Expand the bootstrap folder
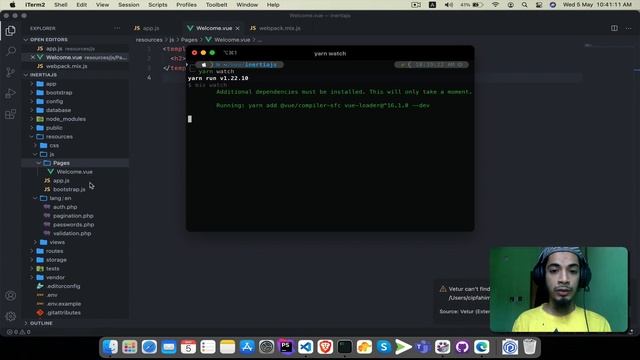Viewport: 640px width, 360px height. [x=59, y=93]
